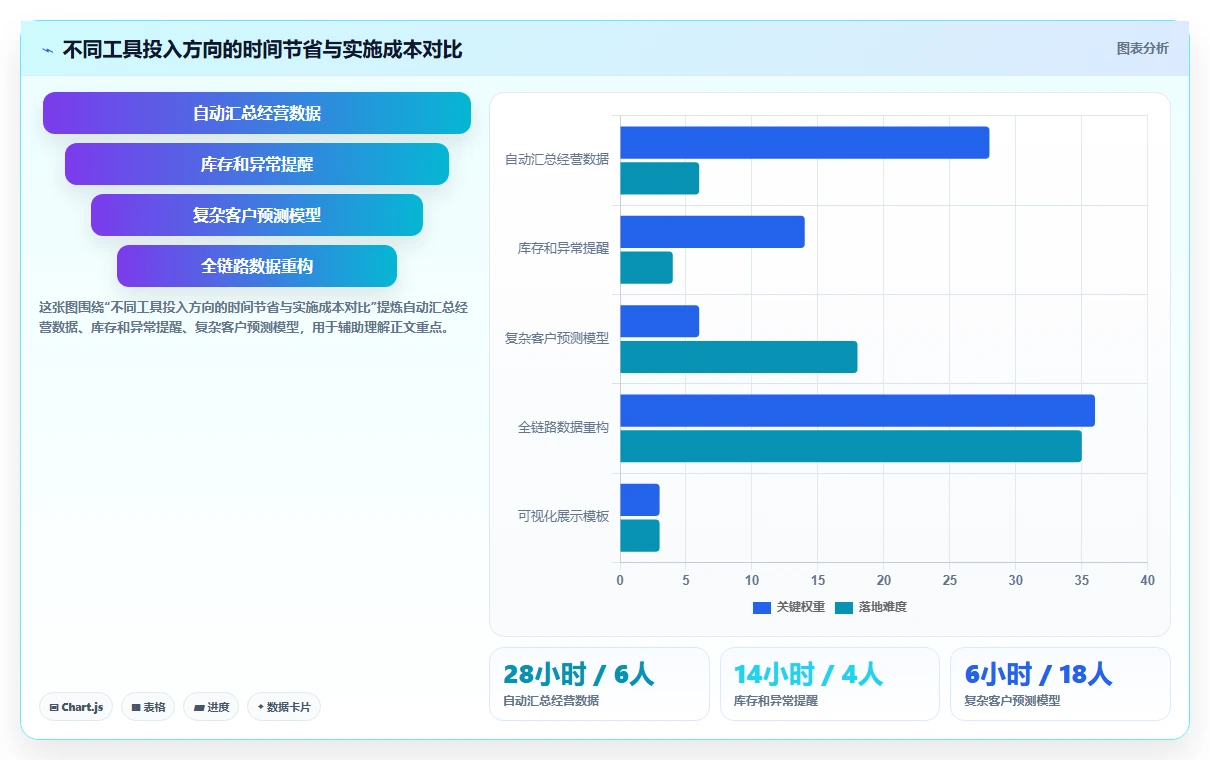Click the 可视化展示模板 y-axis label
The image size is (1210, 760).
[563, 516]
